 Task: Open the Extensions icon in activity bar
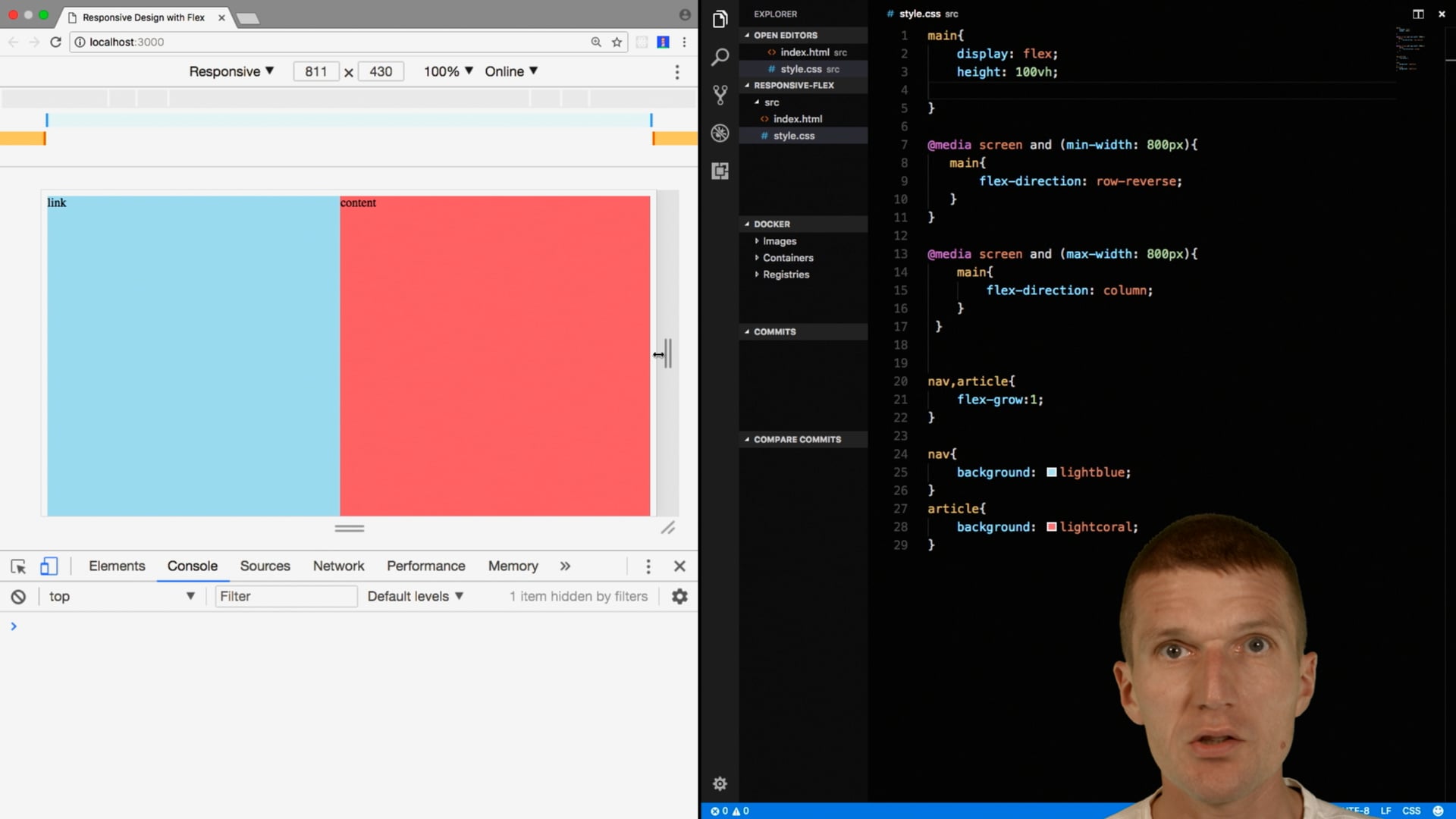[720, 171]
